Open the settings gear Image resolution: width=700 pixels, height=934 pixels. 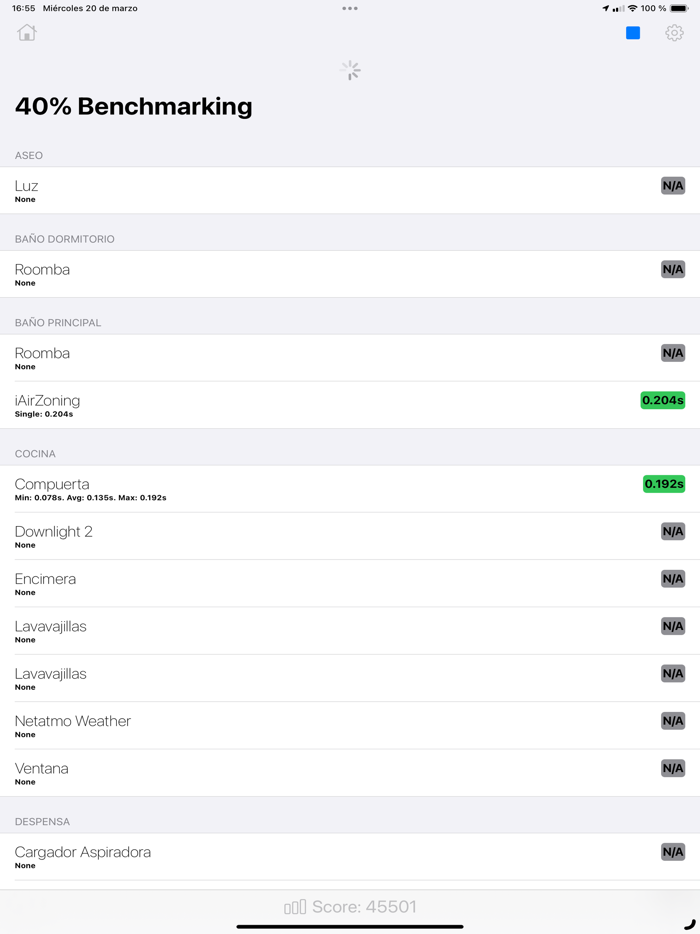click(676, 32)
